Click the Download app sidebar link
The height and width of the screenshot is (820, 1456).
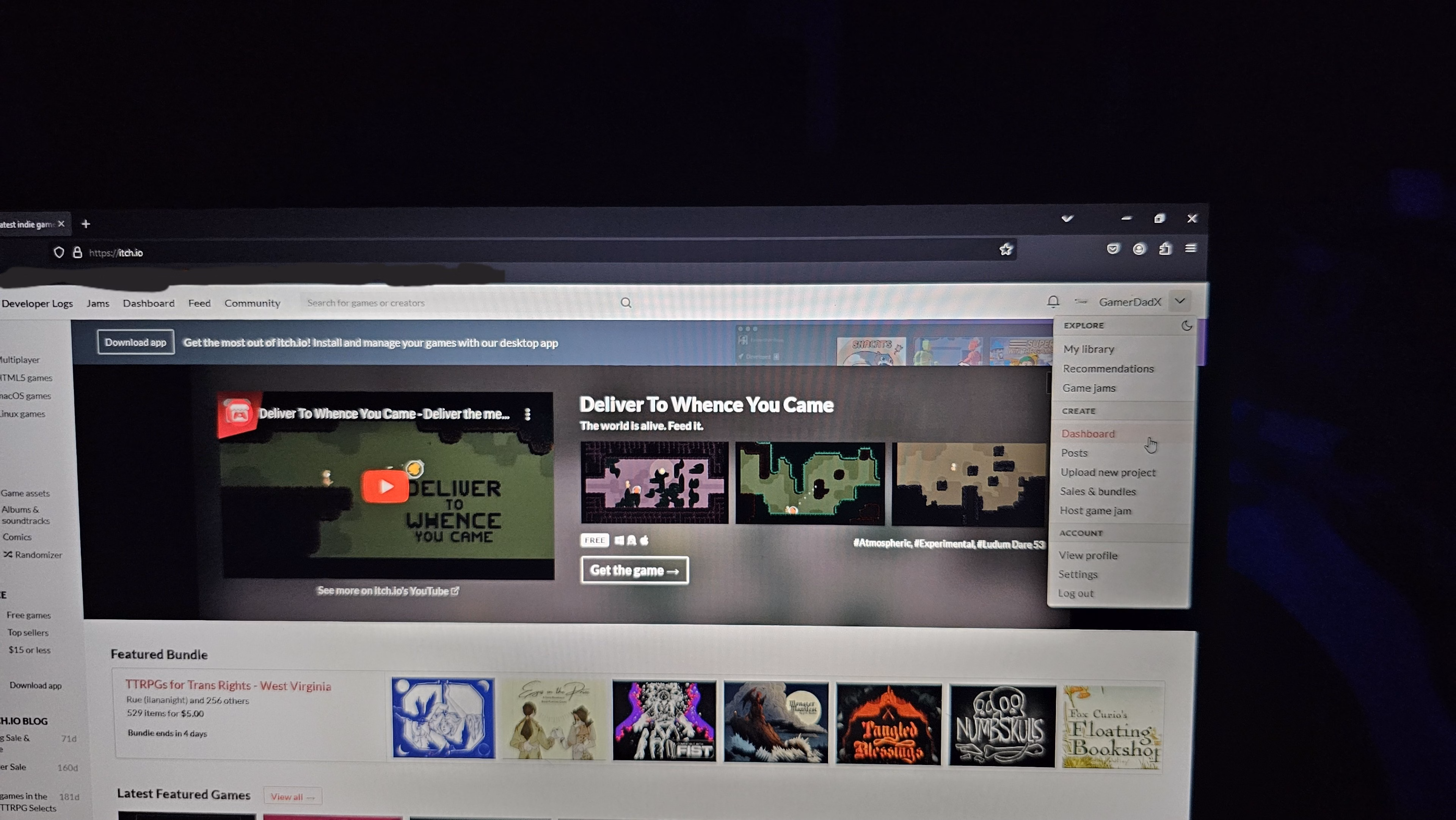(x=35, y=686)
